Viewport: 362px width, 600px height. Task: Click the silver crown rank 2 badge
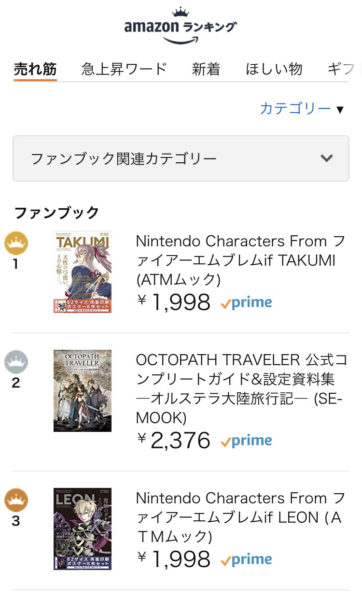tap(16, 362)
